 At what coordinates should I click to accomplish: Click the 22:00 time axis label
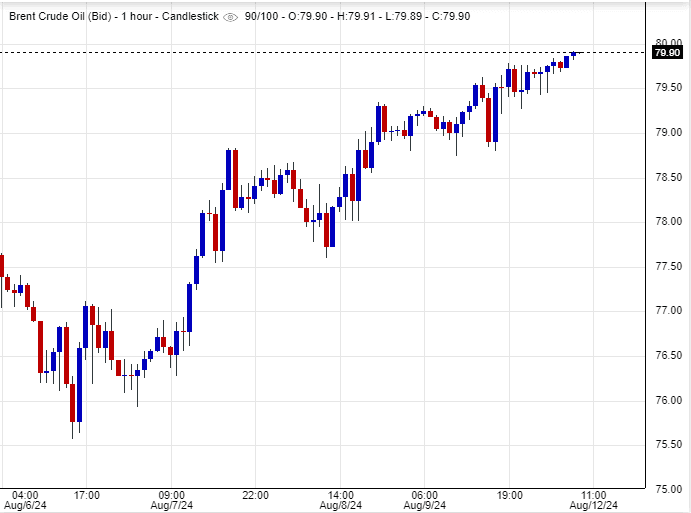tap(257, 494)
